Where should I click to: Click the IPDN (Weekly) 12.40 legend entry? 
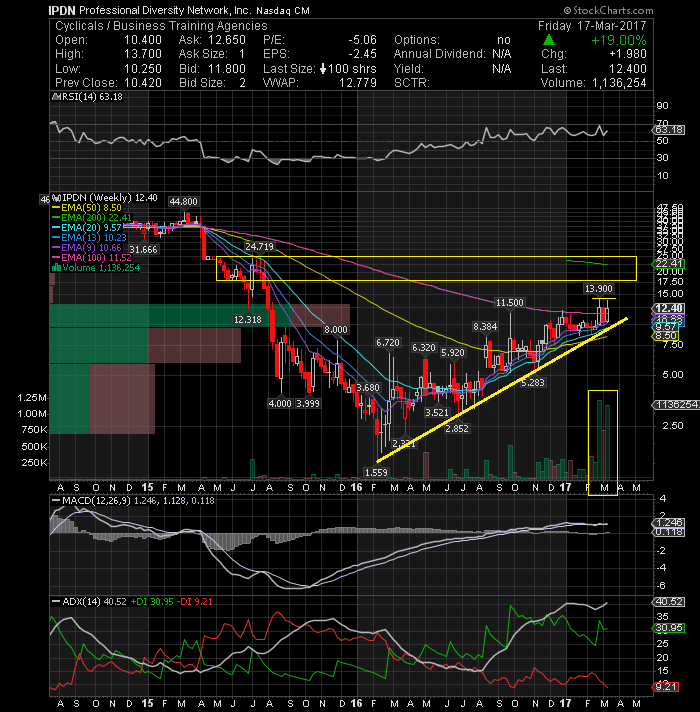(x=106, y=198)
